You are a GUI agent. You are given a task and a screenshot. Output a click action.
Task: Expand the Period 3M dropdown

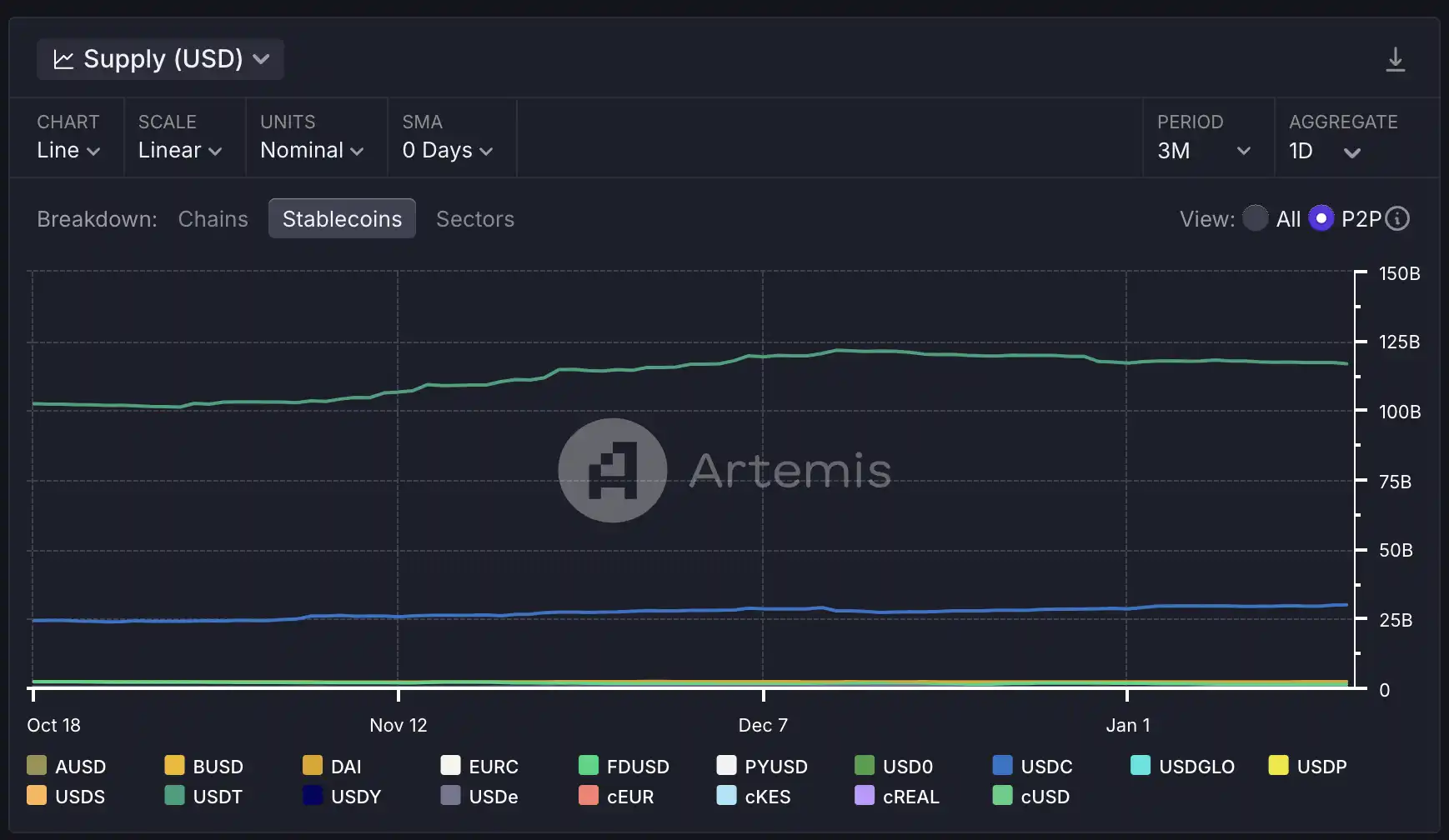pos(1204,150)
